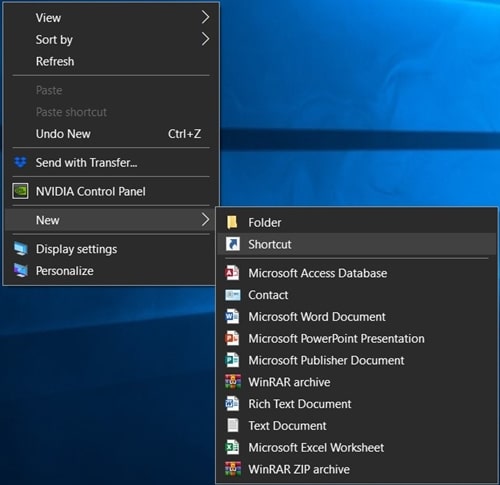500x485 pixels.
Task: Click the NVIDIA Control Panel icon
Action: (x=20, y=191)
